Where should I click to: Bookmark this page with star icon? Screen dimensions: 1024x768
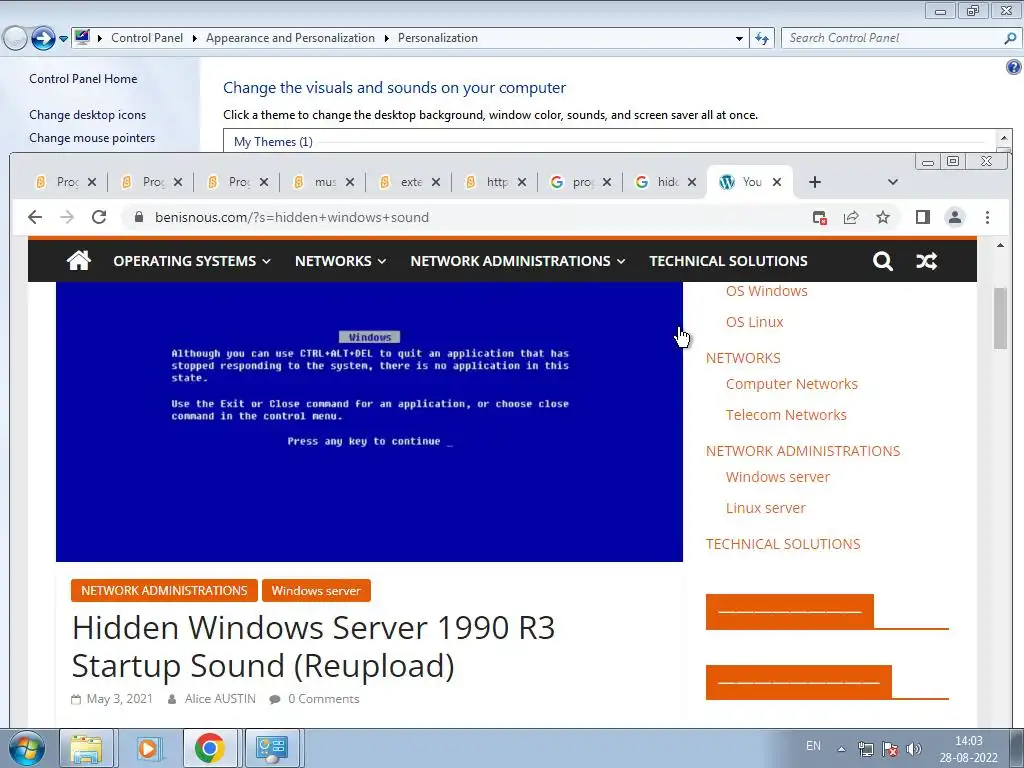click(883, 217)
